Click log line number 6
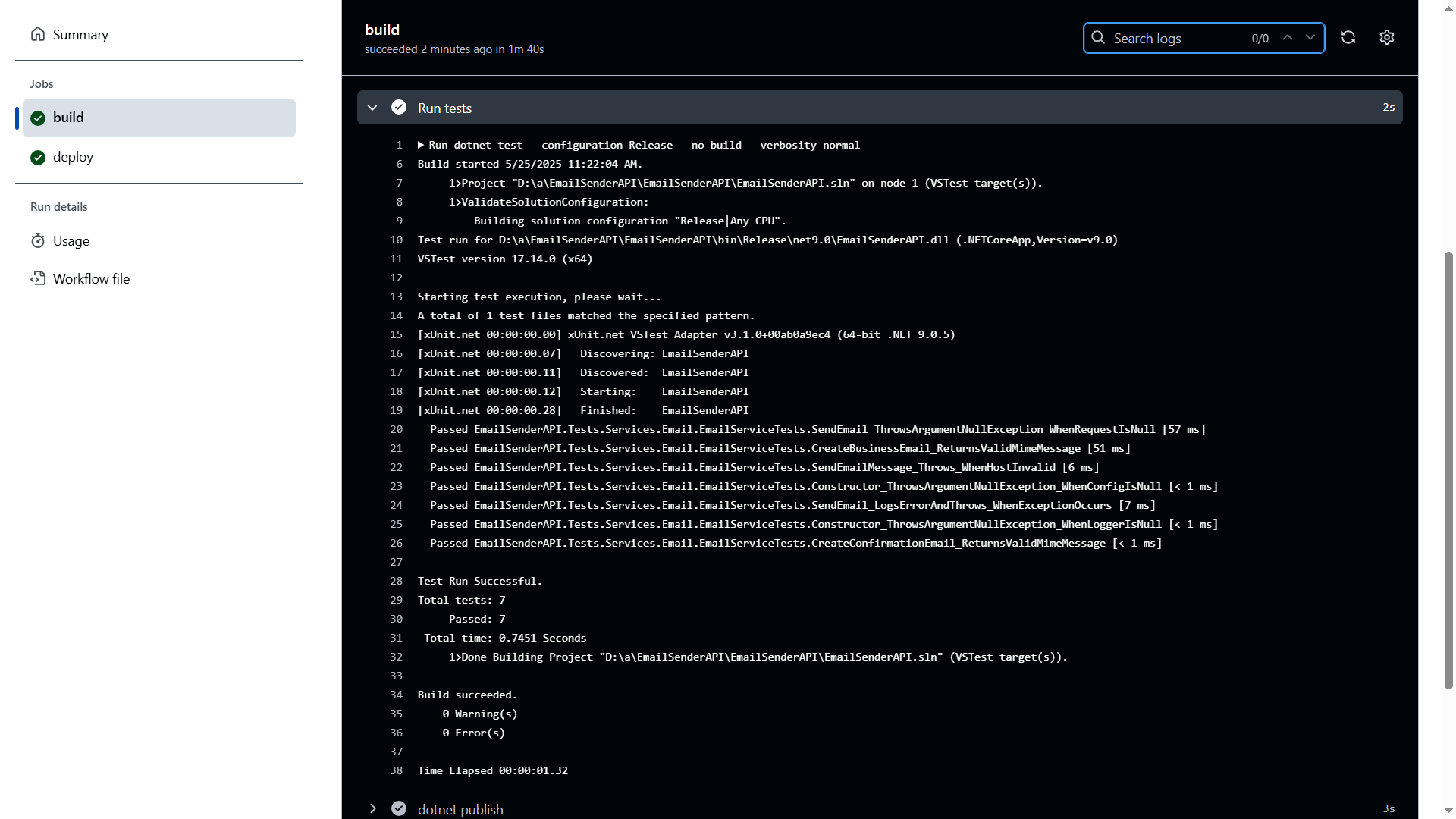This screenshot has width=1456, height=819. coord(399,164)
